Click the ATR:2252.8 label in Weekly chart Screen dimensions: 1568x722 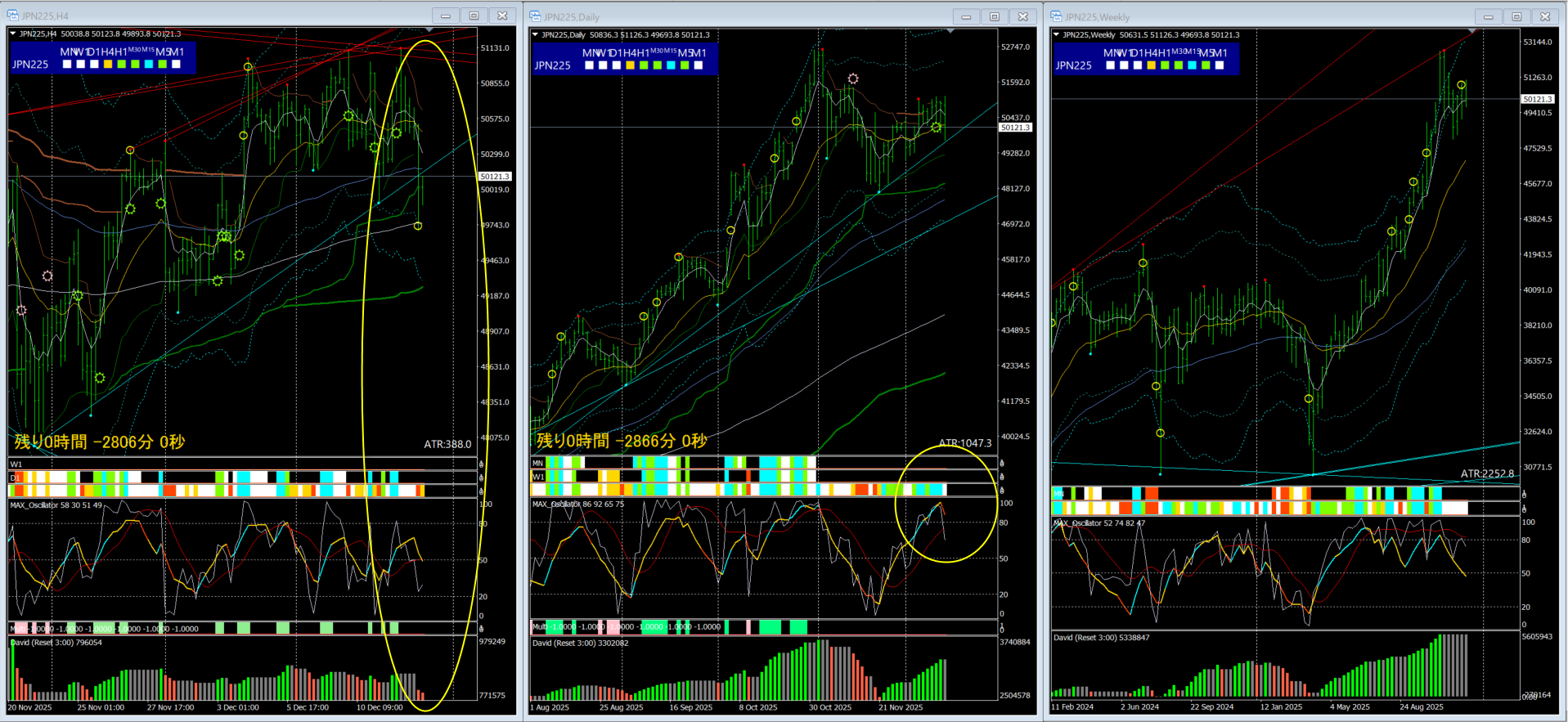1487,473
